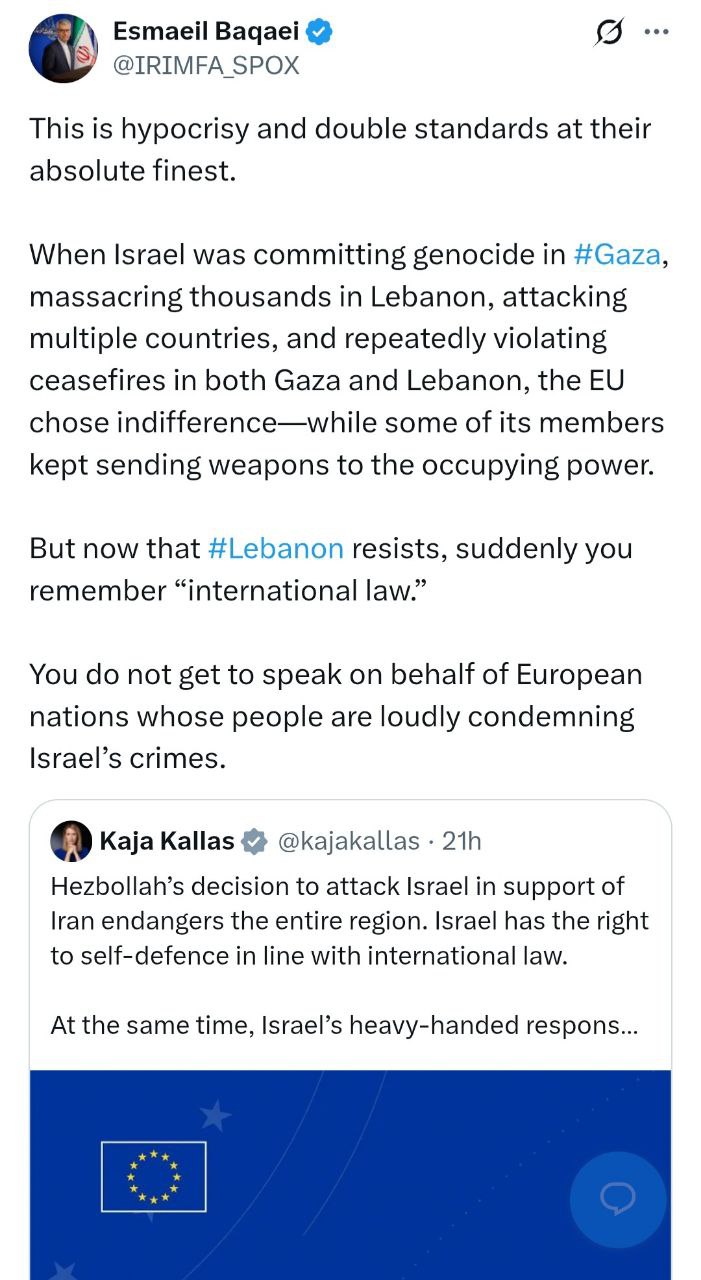Screen dimensions: 701x1280
Task: Follow the #Gaza hashtag
Action: tap(617, 255)
